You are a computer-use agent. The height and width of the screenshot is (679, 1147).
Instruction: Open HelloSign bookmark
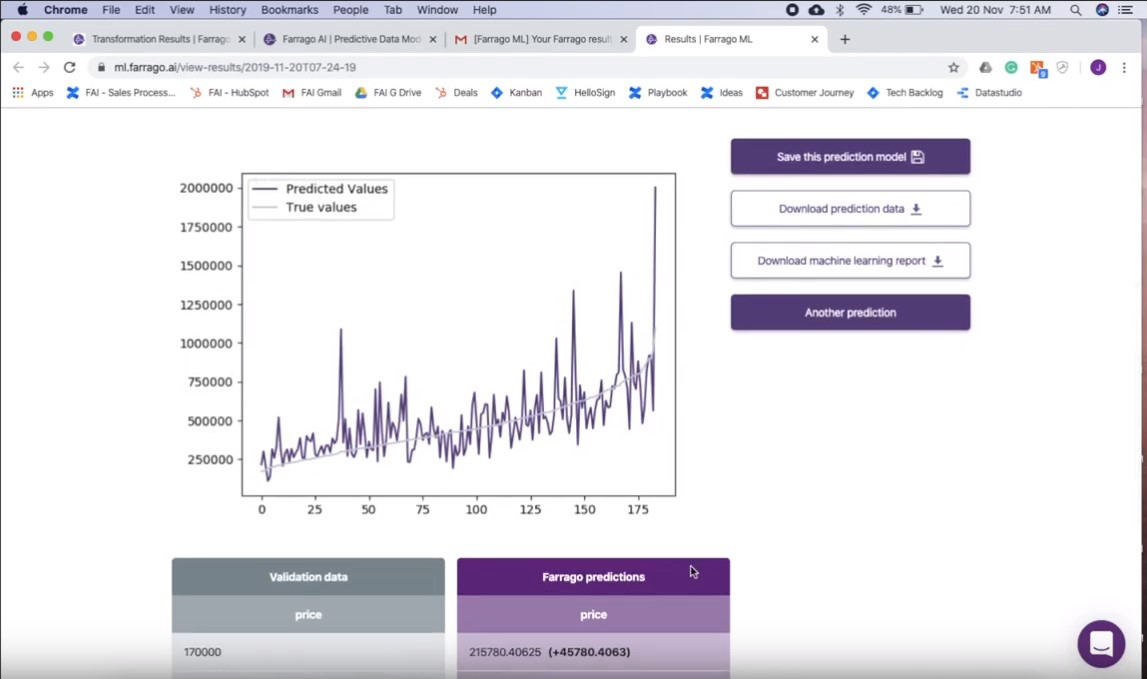[x=585, y=93]
